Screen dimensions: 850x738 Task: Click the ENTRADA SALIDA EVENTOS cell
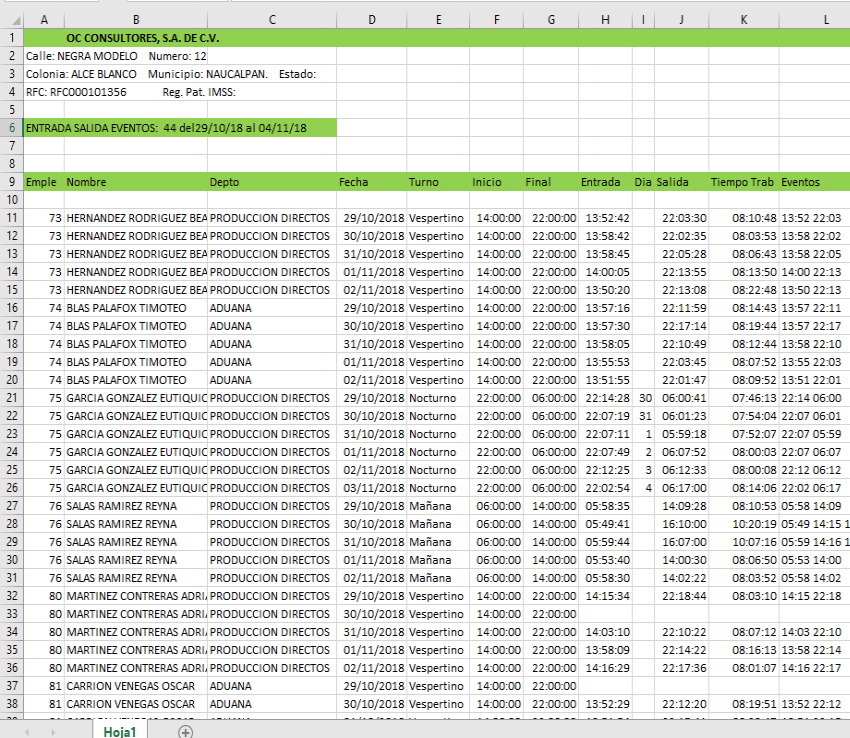(x=165, y=128)
